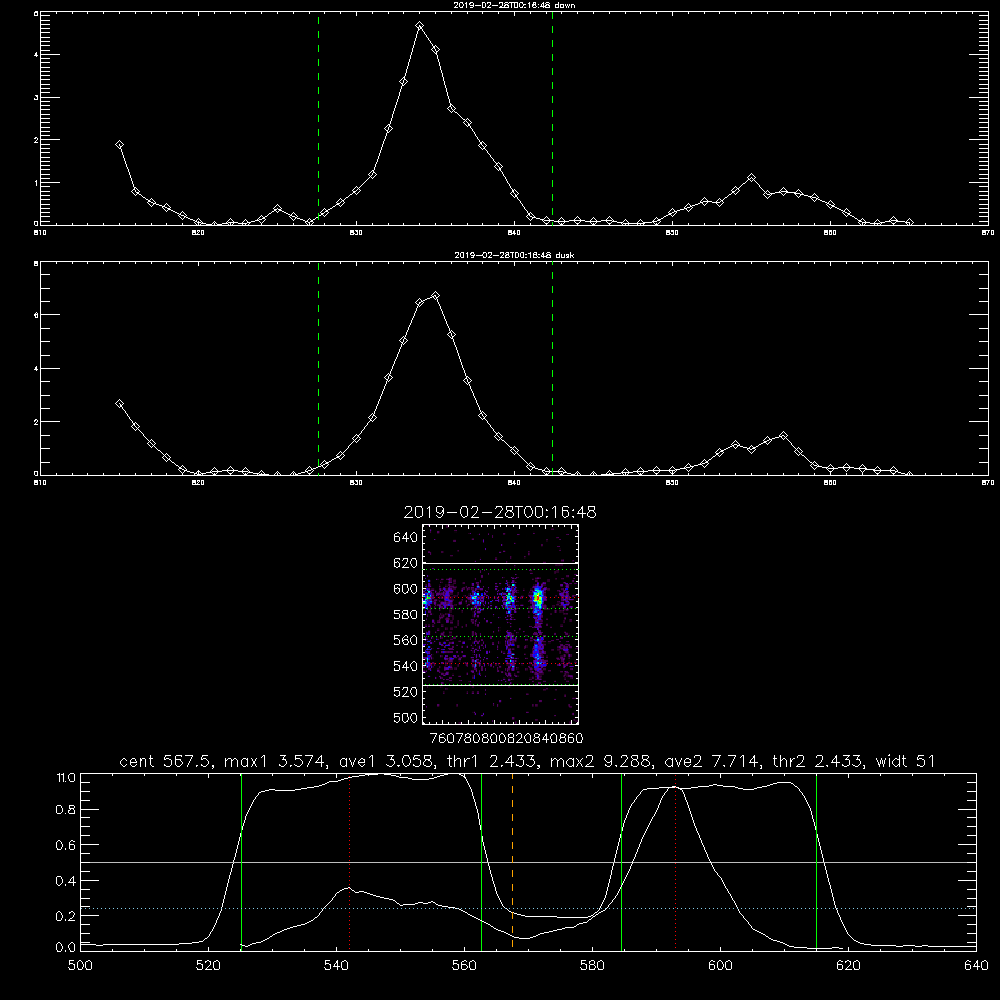Select the green vertical line at 615
The image size is (1000, 1000).
click(x=816, y=862)
